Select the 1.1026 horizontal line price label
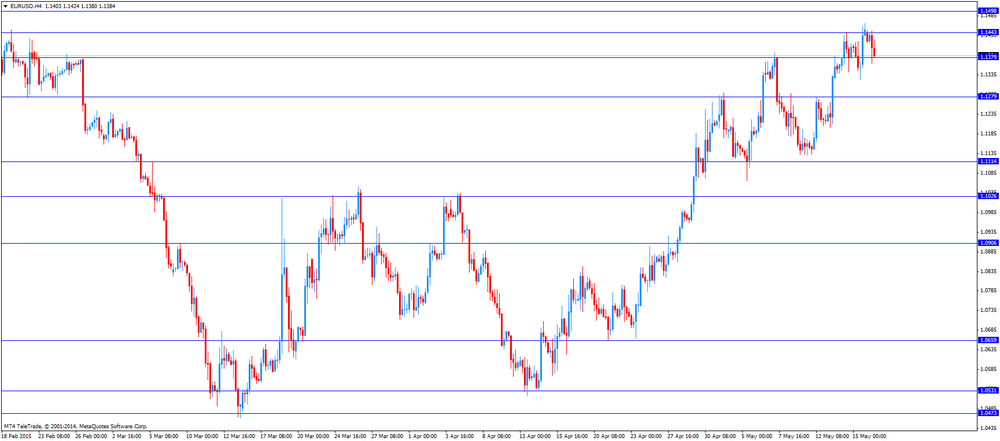Image resolution: width=1000 pixels, height=441 pixels. click(988, 196)
